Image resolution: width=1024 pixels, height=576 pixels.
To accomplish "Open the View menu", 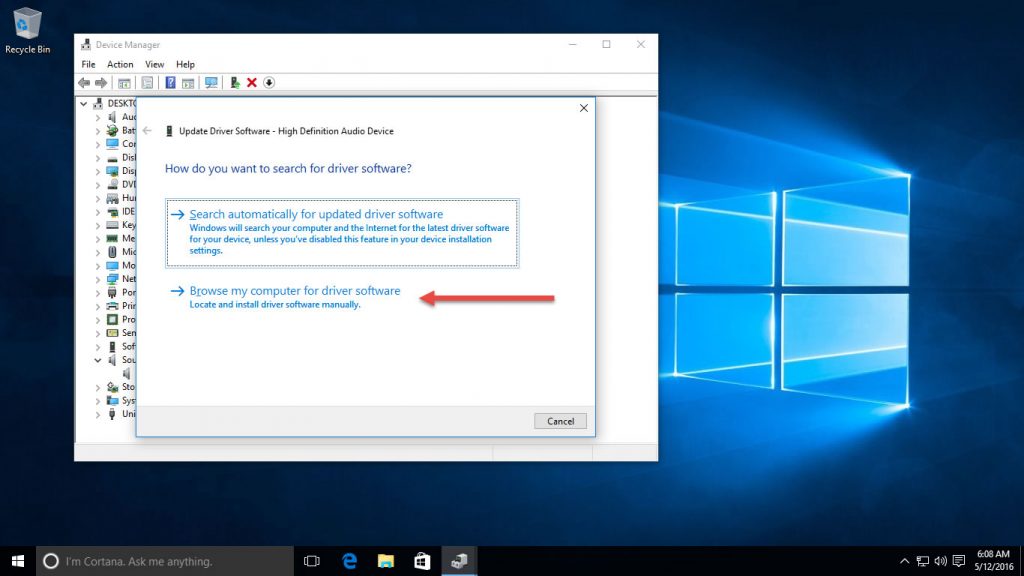I will tap(154, 64).
